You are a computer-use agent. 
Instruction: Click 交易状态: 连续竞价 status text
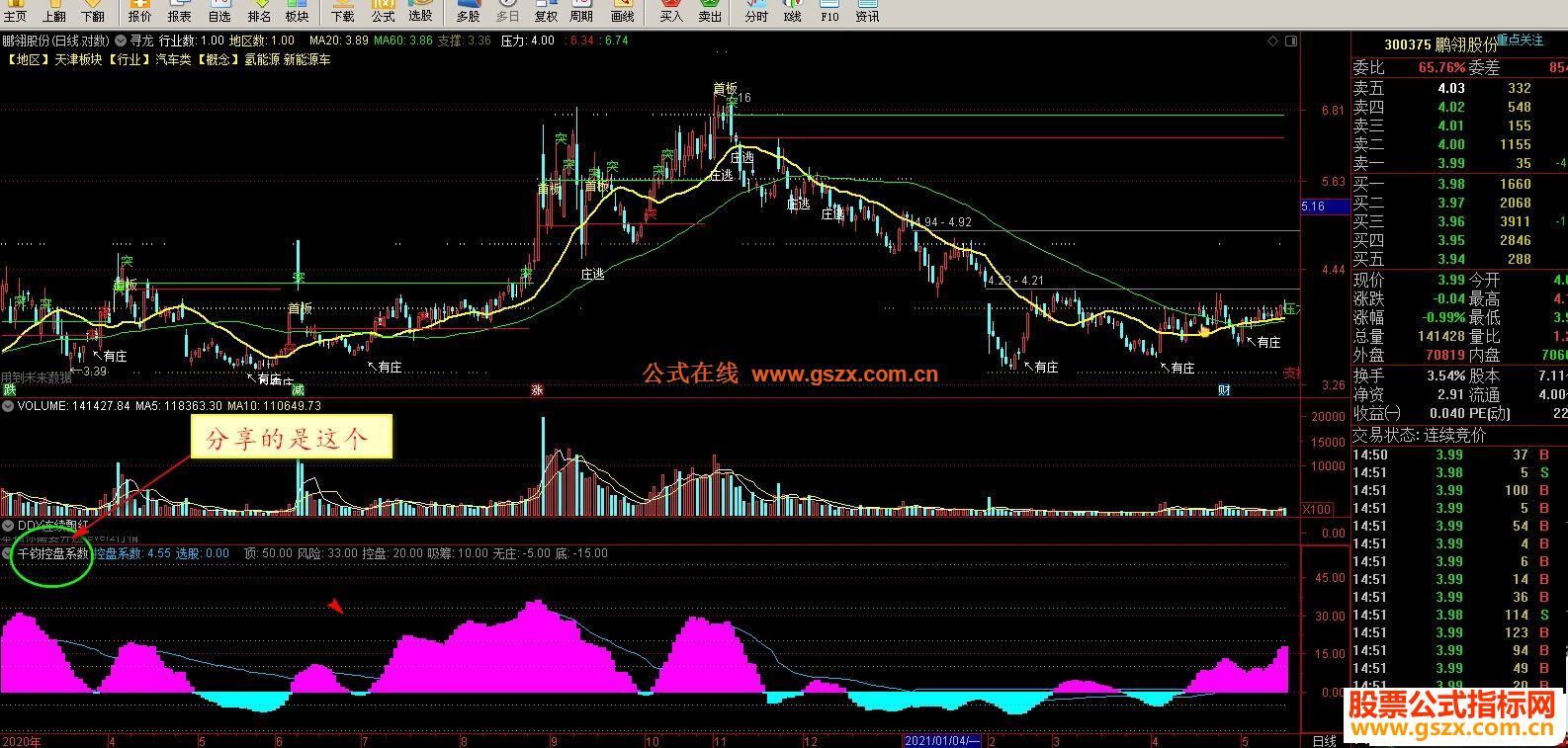click(1419, 435)
